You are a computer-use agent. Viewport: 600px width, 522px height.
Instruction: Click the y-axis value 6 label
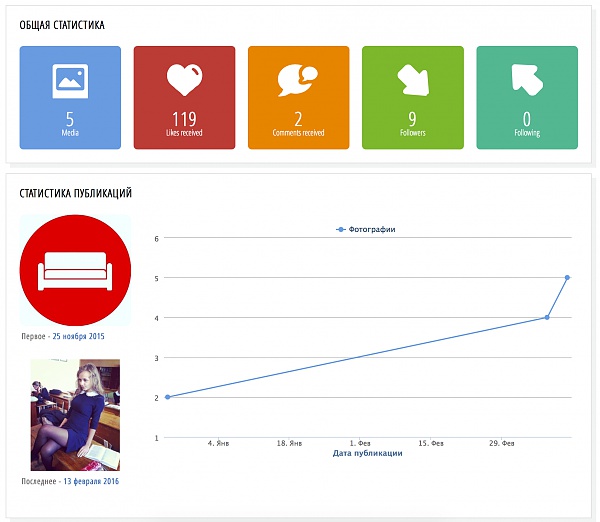[157, 239]
